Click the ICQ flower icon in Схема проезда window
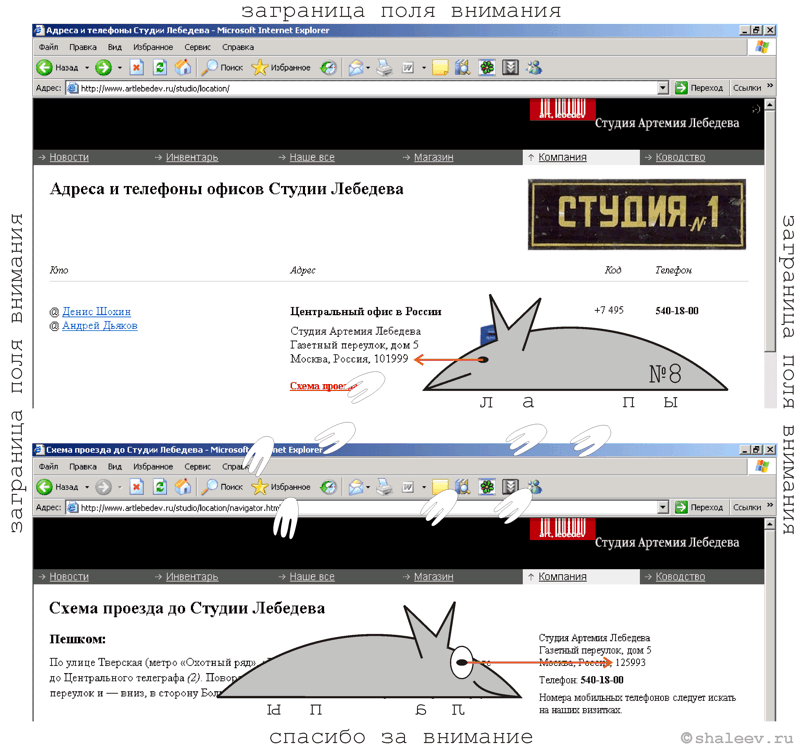Viewport: 800px width, 749px height. tap(487, 487)
